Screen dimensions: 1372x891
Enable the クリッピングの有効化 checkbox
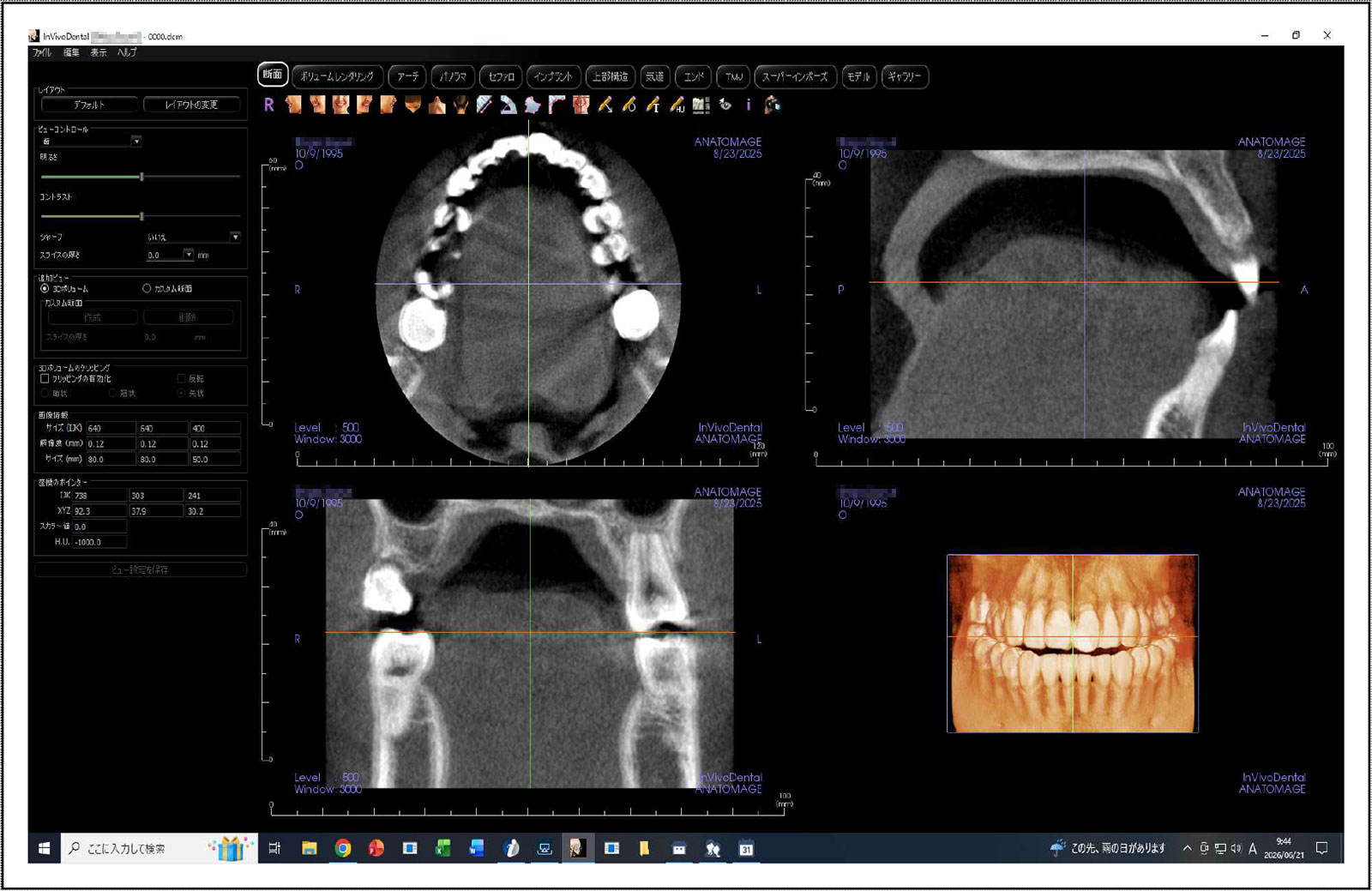45,378
